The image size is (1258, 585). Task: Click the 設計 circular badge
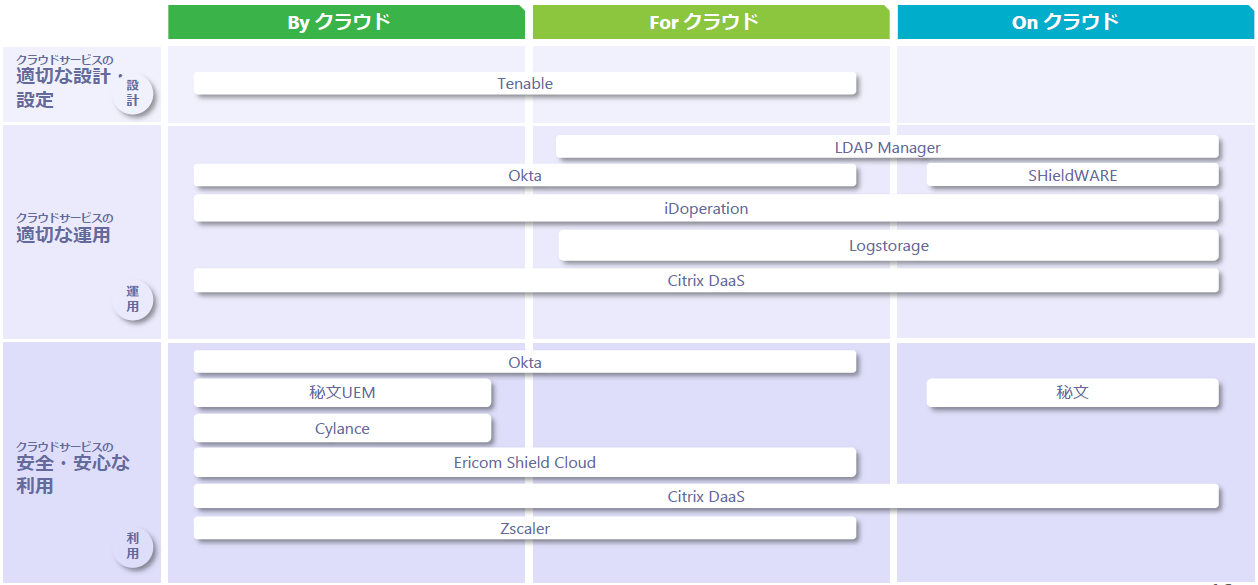[x=133, y=94]
